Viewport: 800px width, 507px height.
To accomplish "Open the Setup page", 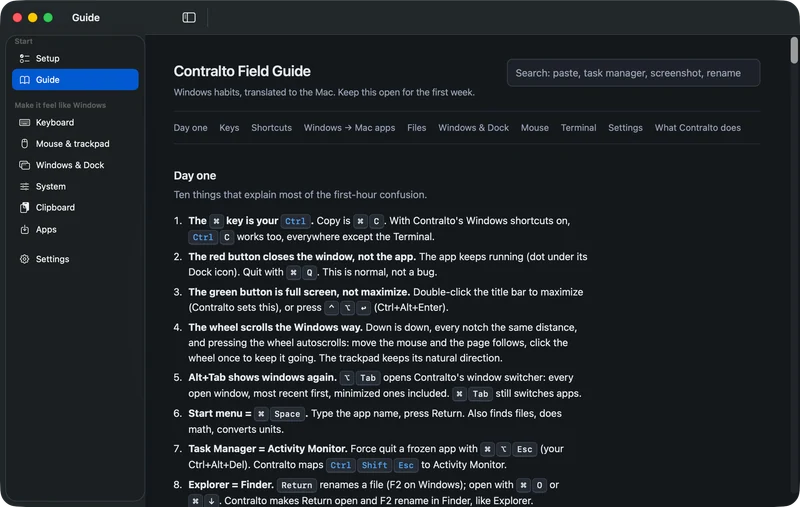I will click(x=75, y=59).
